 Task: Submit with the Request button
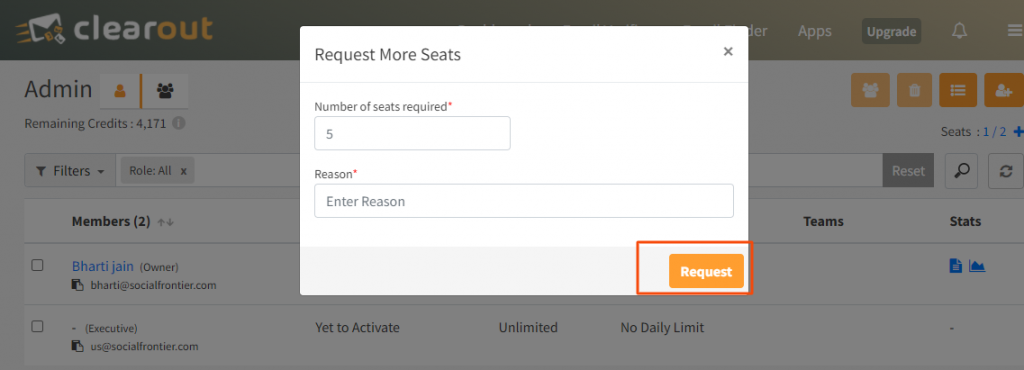[706, 271]
